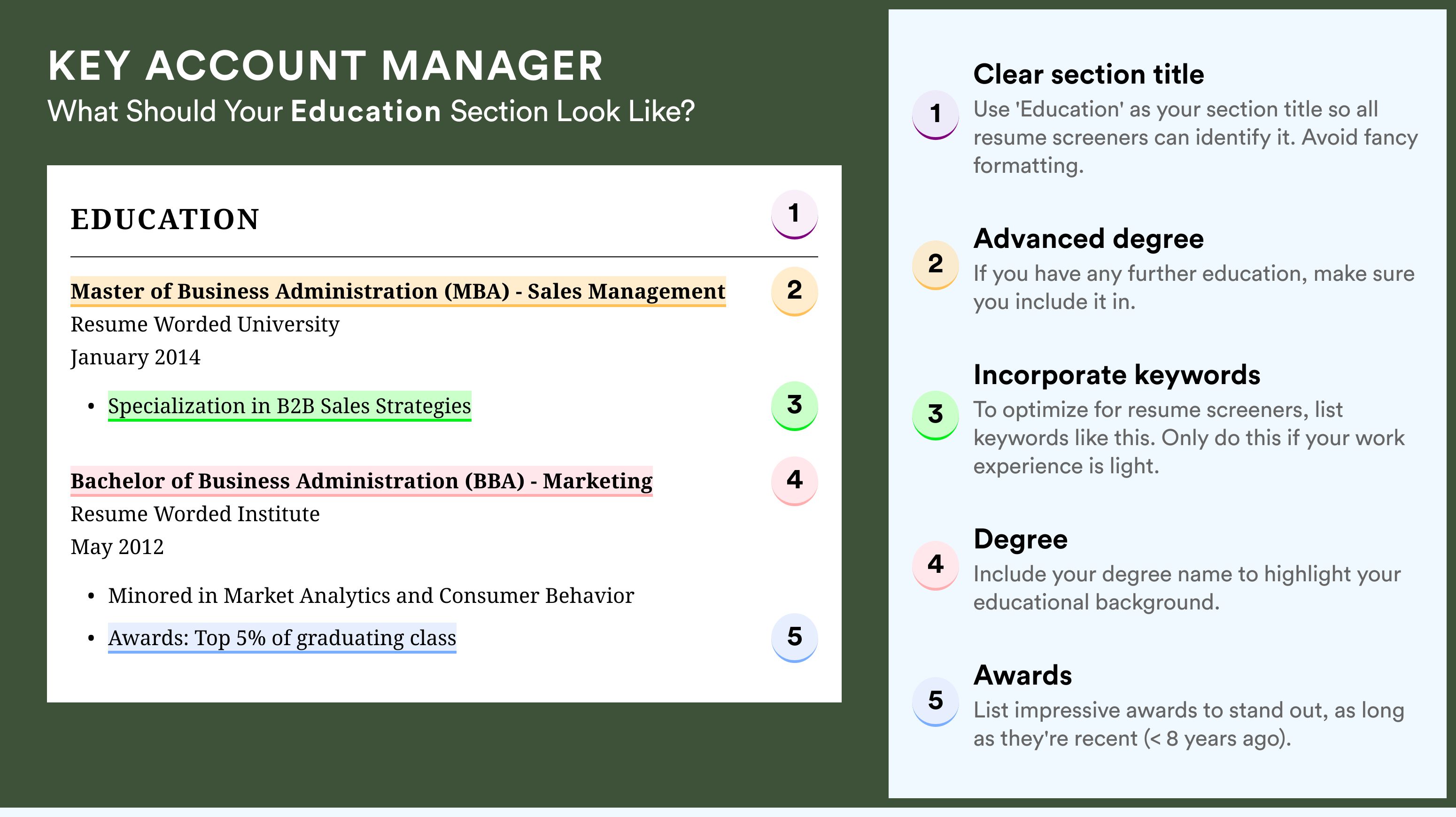Select the "Incorporate keywords" tip heading
The width and height of the screenshot is (1456, 817).
pos(1117,375)
